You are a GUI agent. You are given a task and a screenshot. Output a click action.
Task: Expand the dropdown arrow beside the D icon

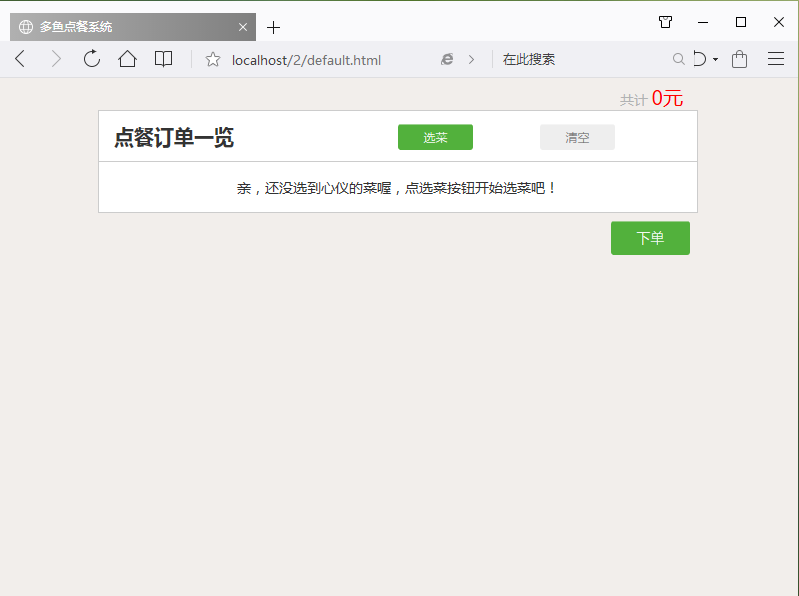[x=715, y=60]
